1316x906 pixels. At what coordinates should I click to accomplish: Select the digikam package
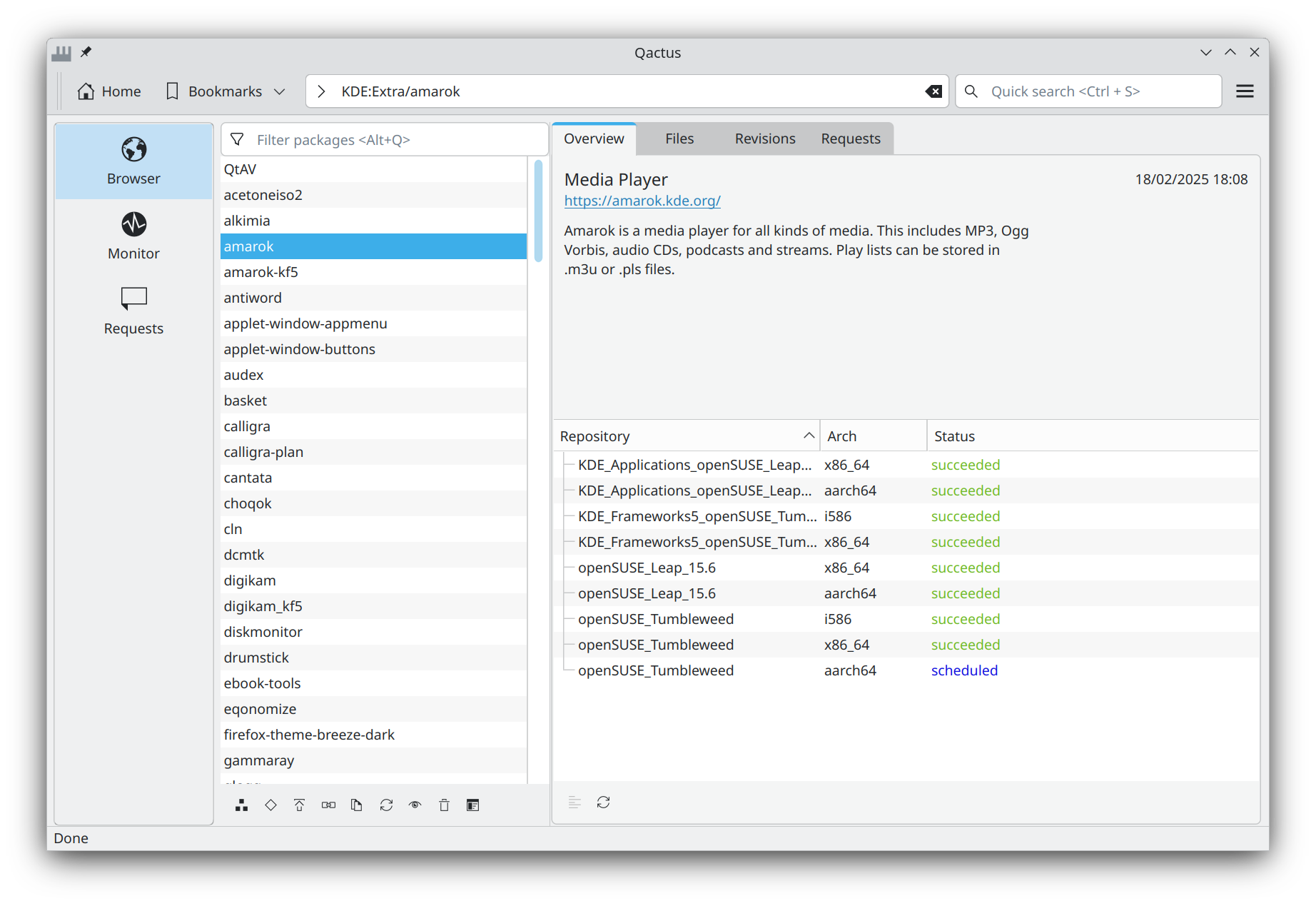(373, 580)
